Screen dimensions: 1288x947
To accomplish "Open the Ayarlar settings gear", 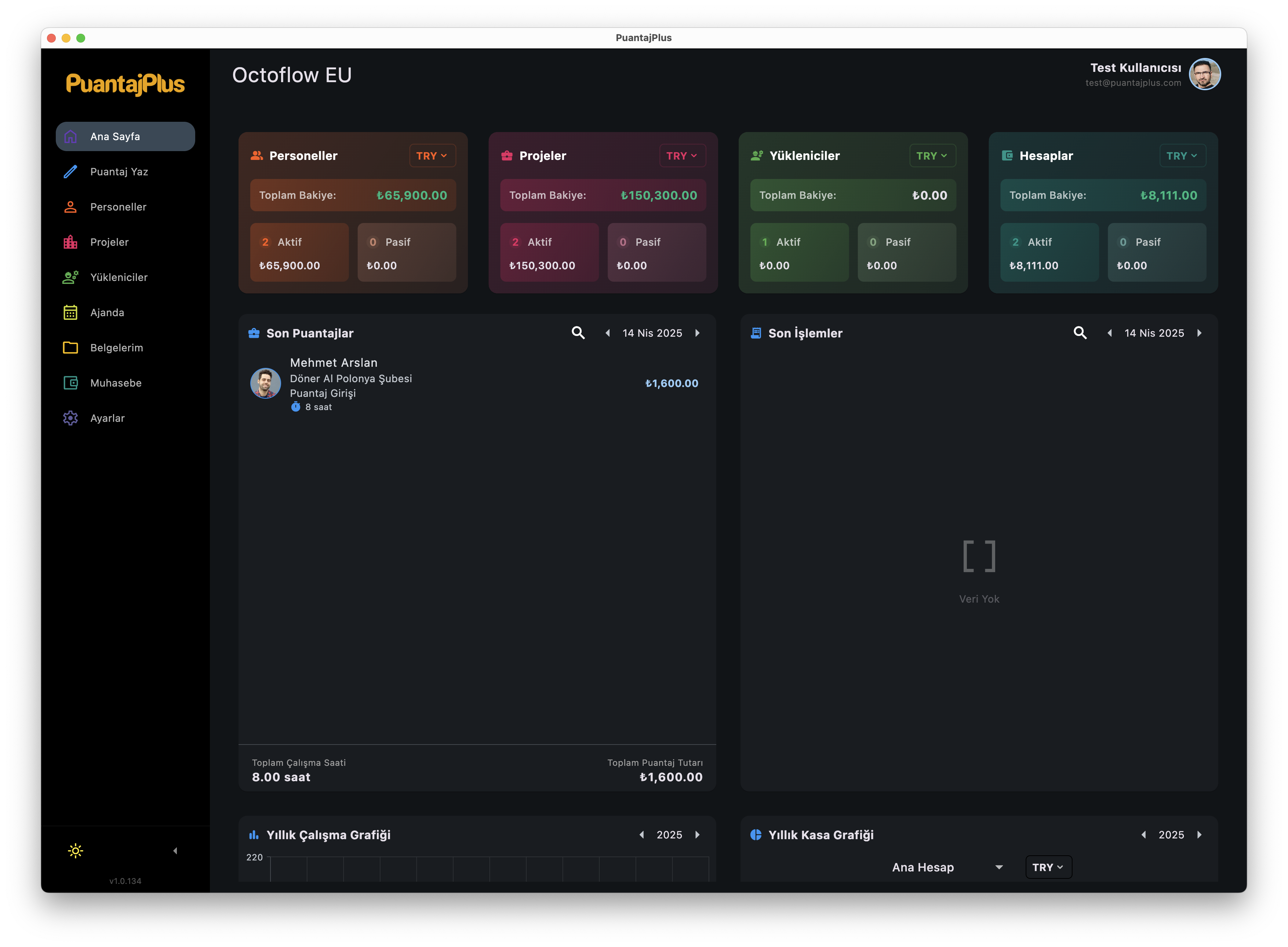I will coord(70,418).
